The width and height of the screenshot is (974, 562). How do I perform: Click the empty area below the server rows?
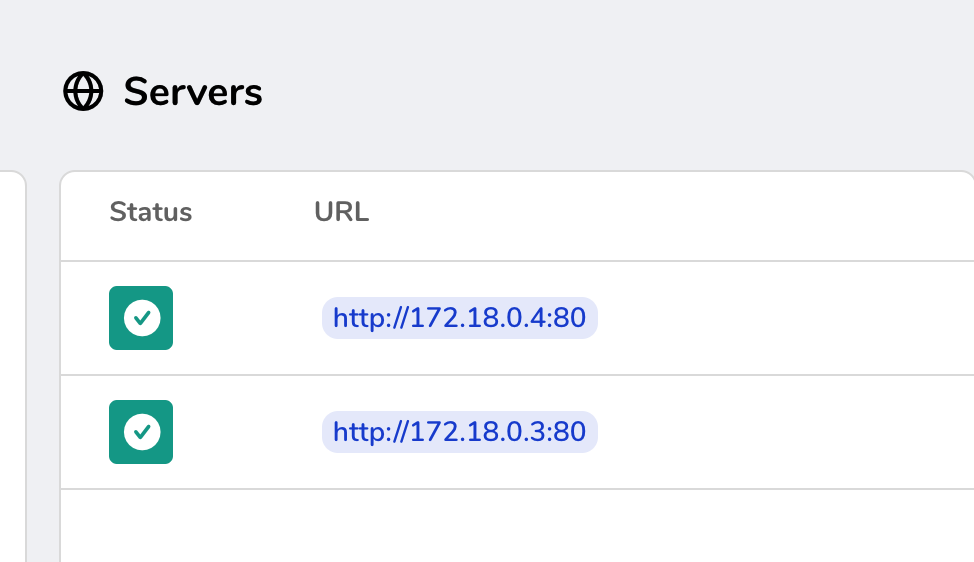pos(500,525)
